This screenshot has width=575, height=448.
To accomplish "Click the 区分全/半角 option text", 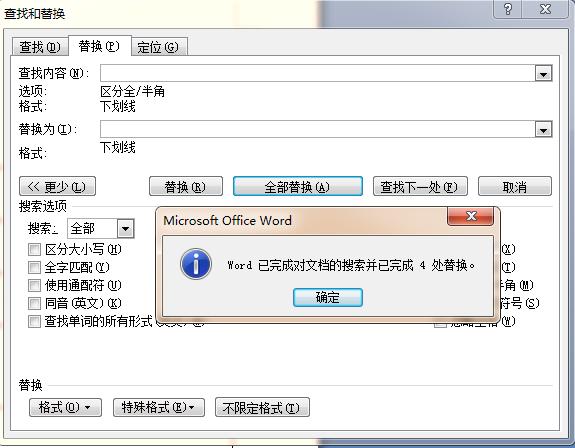I will 132,91.
